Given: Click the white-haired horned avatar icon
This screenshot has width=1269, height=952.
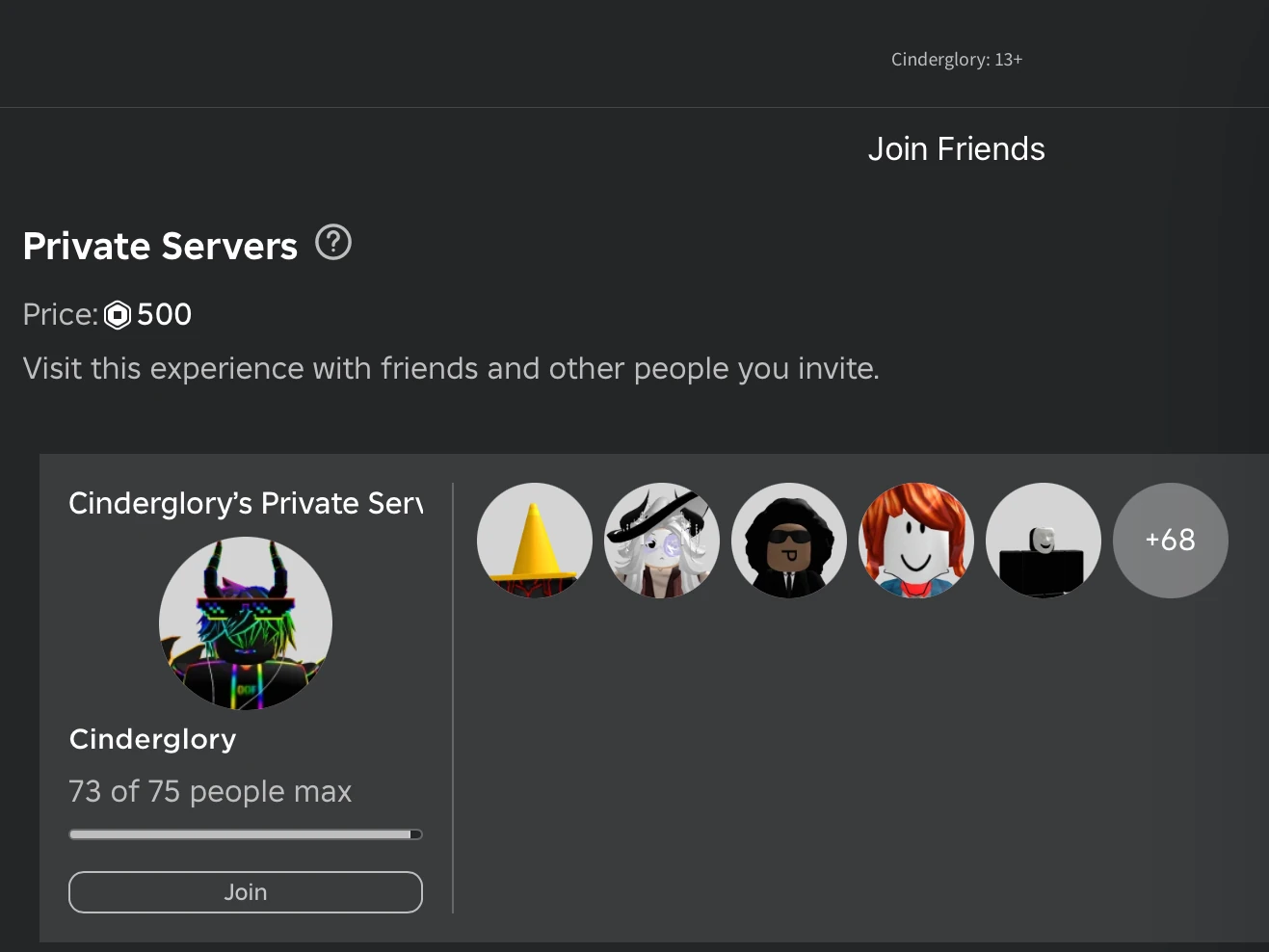Looking at the screenshot, I should 662,541.
